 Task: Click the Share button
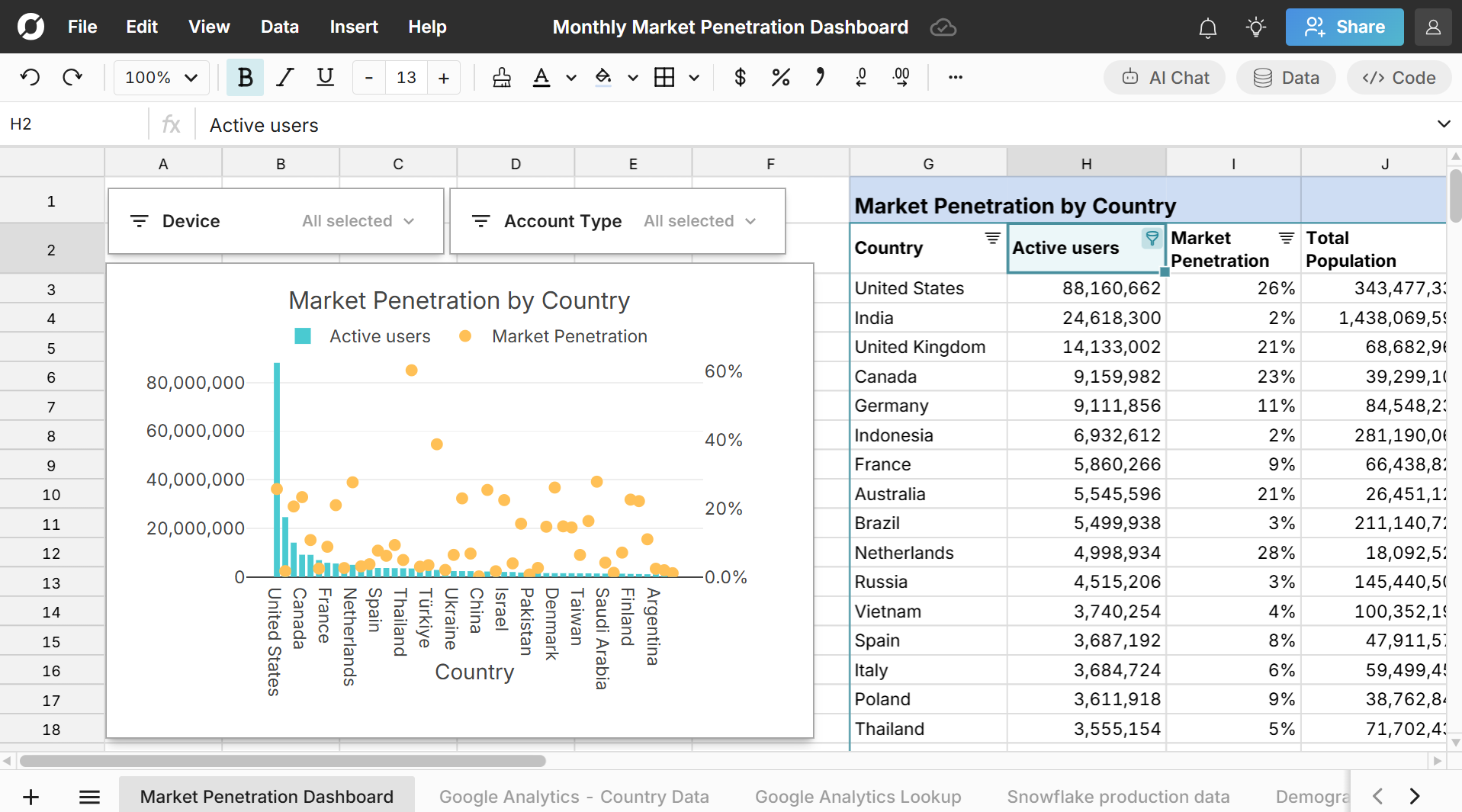[1345, 27]
